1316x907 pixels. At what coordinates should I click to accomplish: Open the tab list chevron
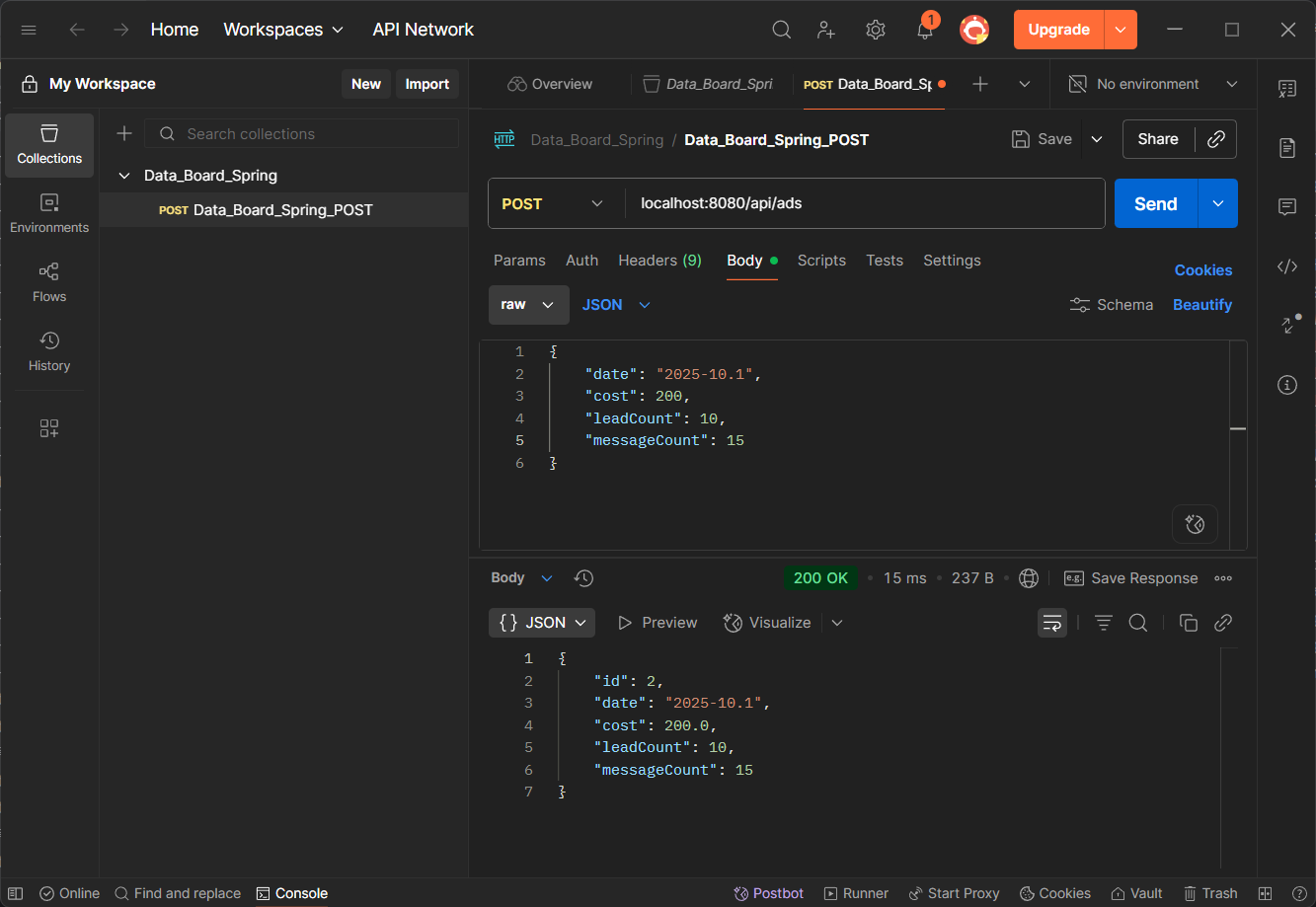[1024, 84]
